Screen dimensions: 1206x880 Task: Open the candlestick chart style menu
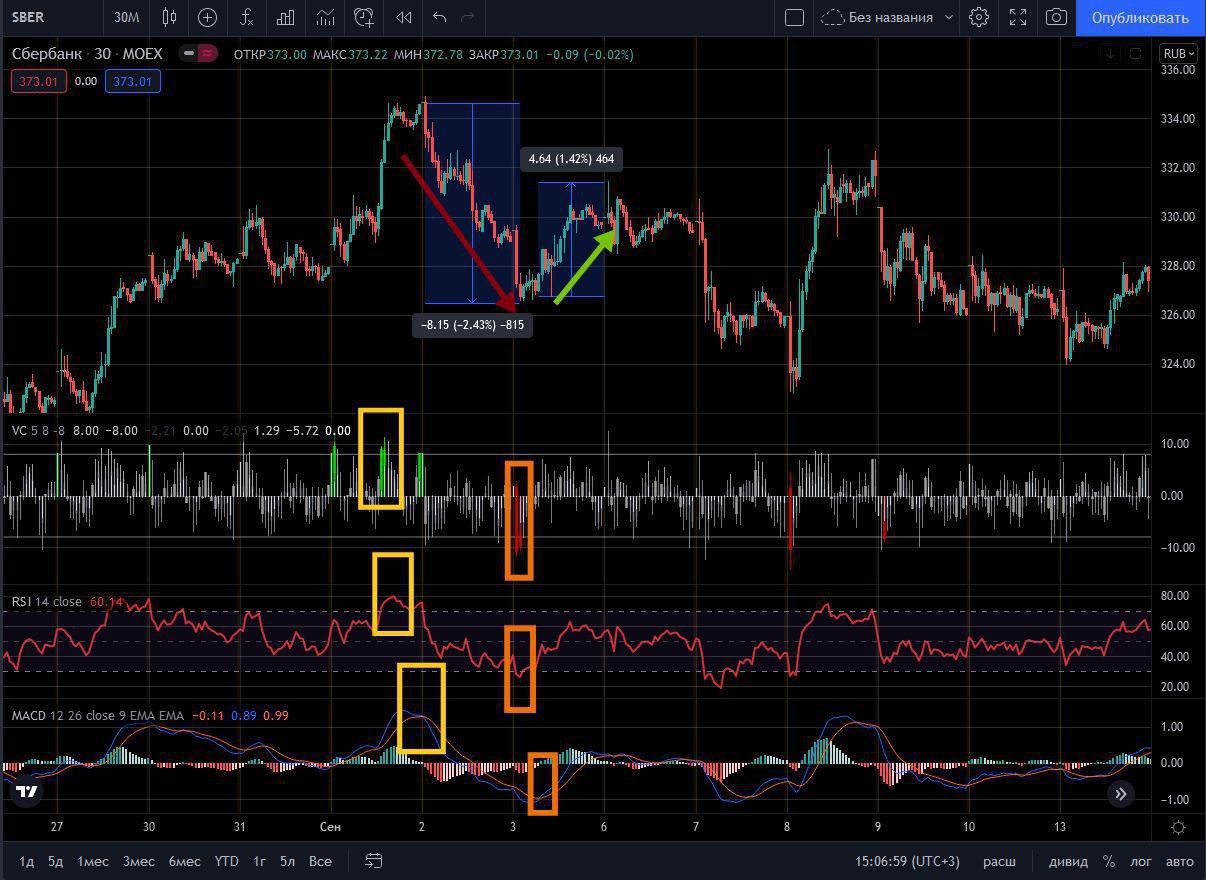coord(169,17)
